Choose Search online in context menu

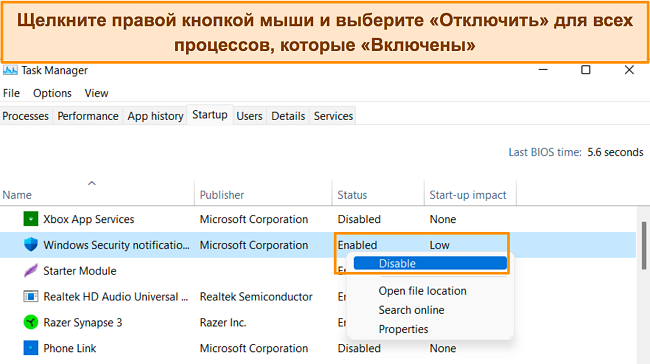coord(411,310)
